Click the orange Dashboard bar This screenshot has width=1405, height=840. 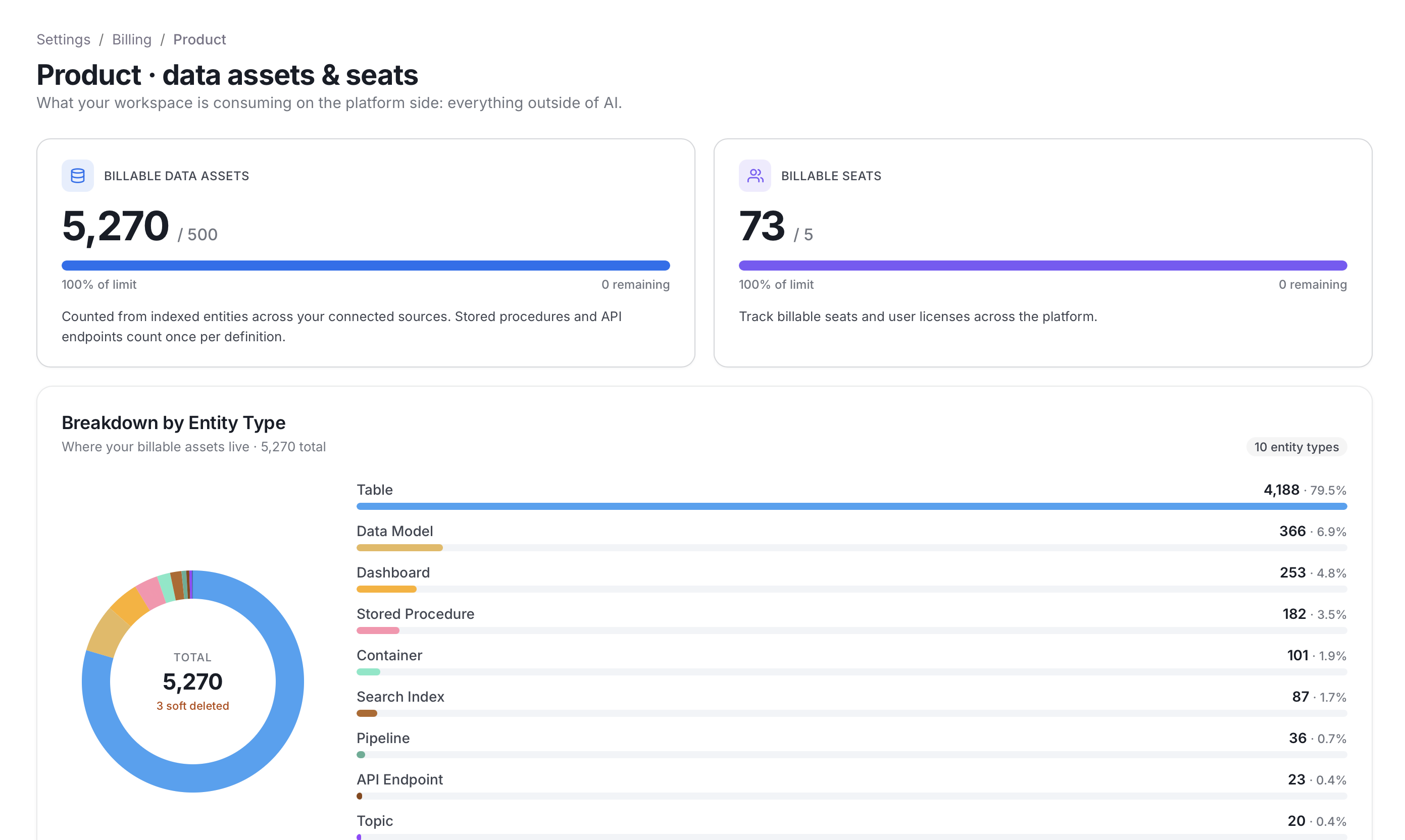coord(387,589)
